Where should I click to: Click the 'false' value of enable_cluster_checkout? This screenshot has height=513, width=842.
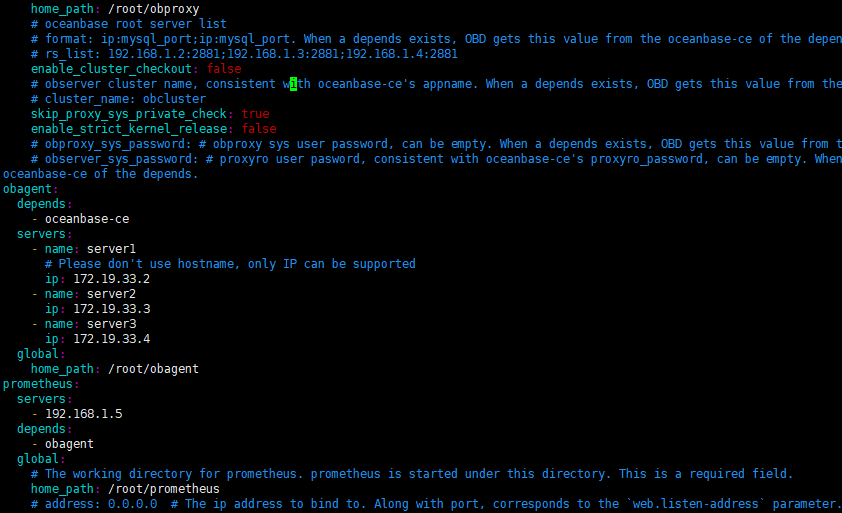click(224, 69)
